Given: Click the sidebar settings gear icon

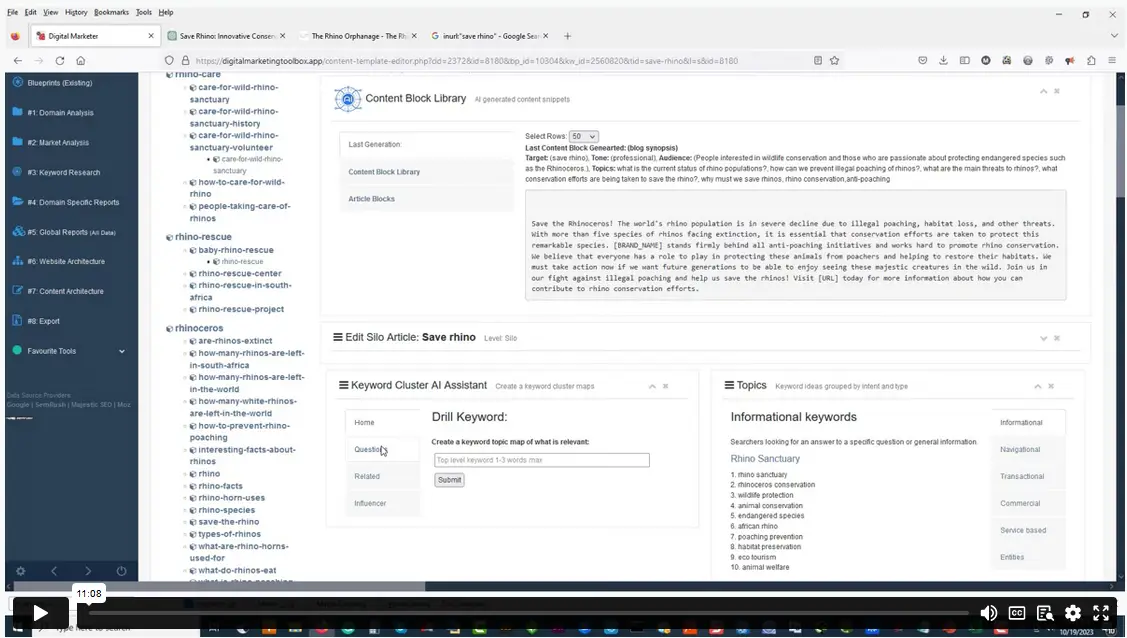Looking at the screenshot, I should [x=20, y=571].
